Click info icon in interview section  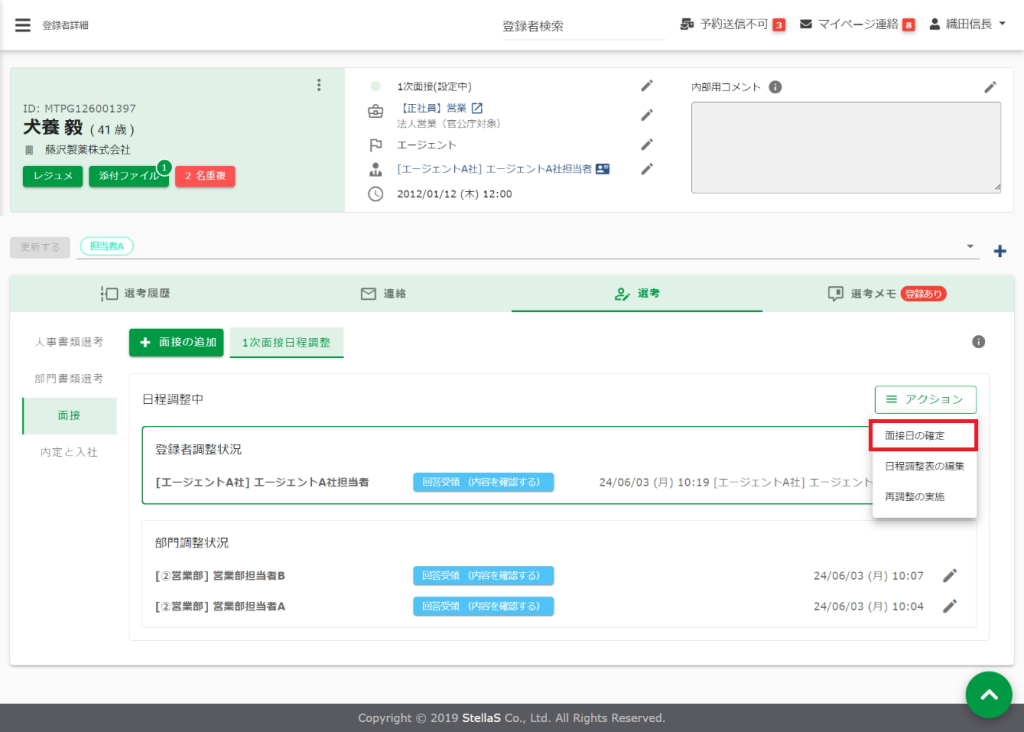[978, 342]
